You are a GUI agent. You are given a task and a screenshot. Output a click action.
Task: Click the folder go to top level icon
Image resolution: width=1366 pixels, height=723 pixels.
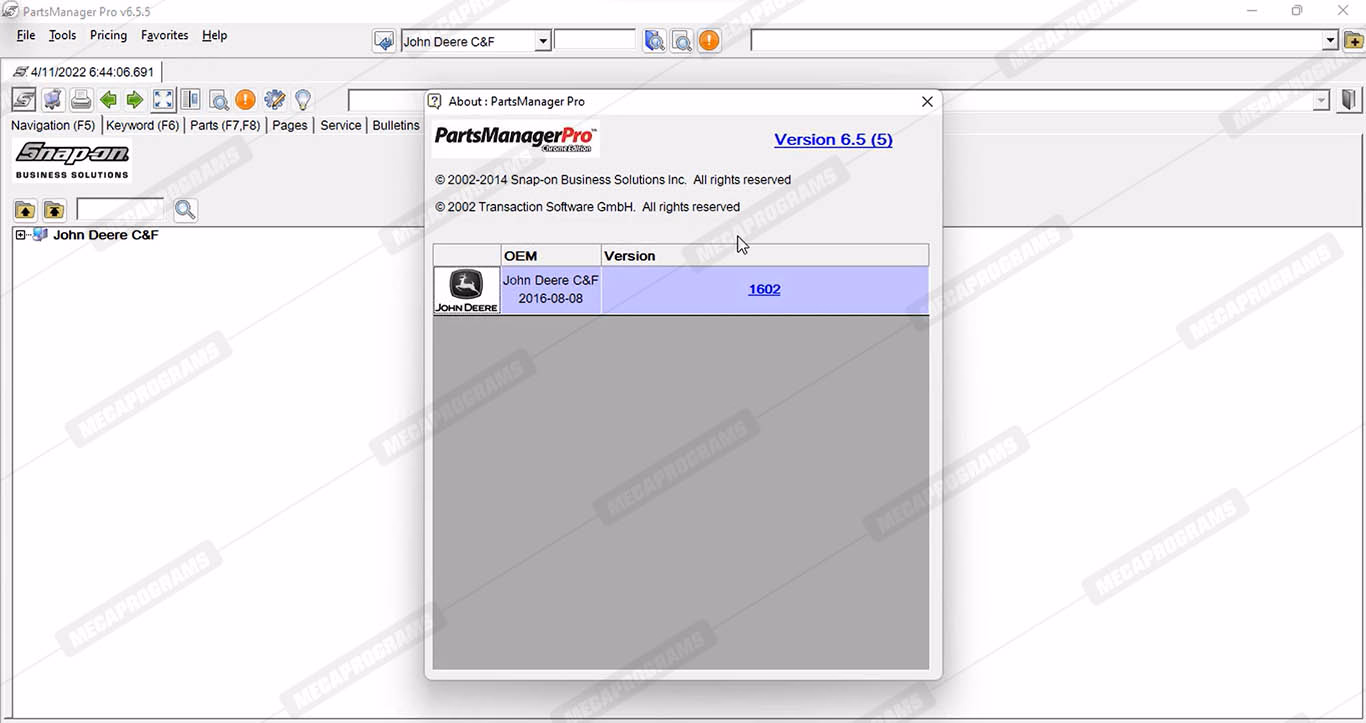click(54, 210)
